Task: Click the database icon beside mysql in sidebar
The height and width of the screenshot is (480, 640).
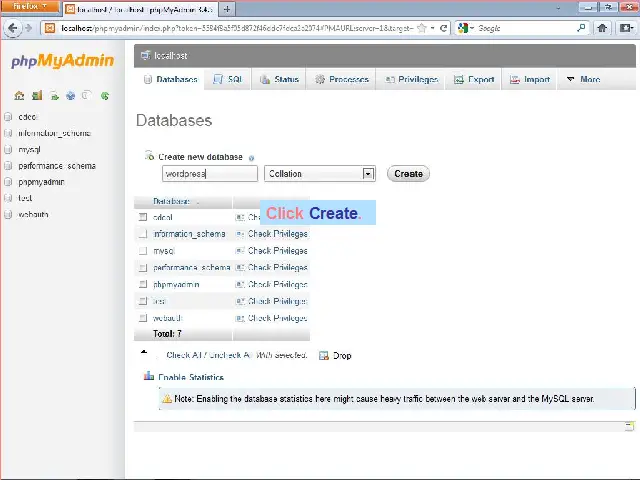Action: pyautogui.click(x=8, y=149)
